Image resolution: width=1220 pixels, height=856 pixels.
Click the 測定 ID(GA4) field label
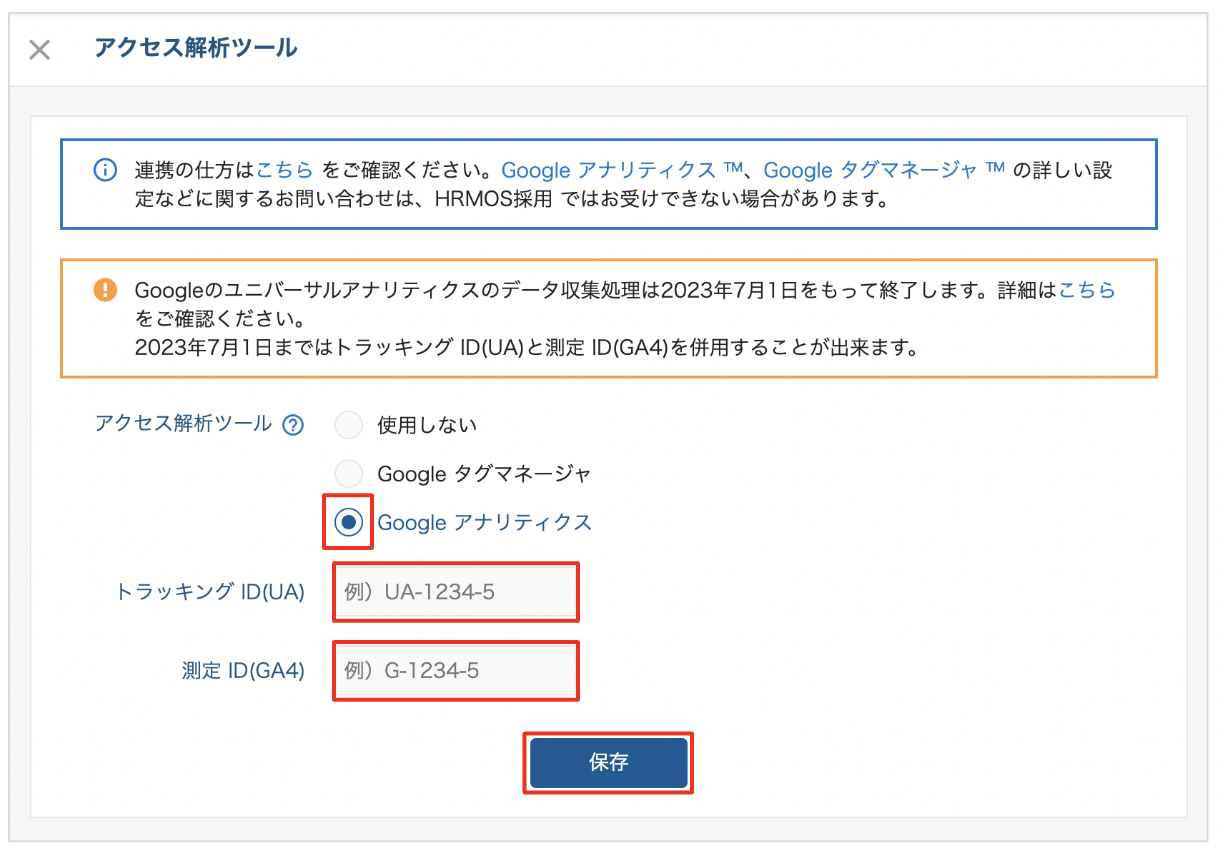pyautogui.click(x=237, y=670)
